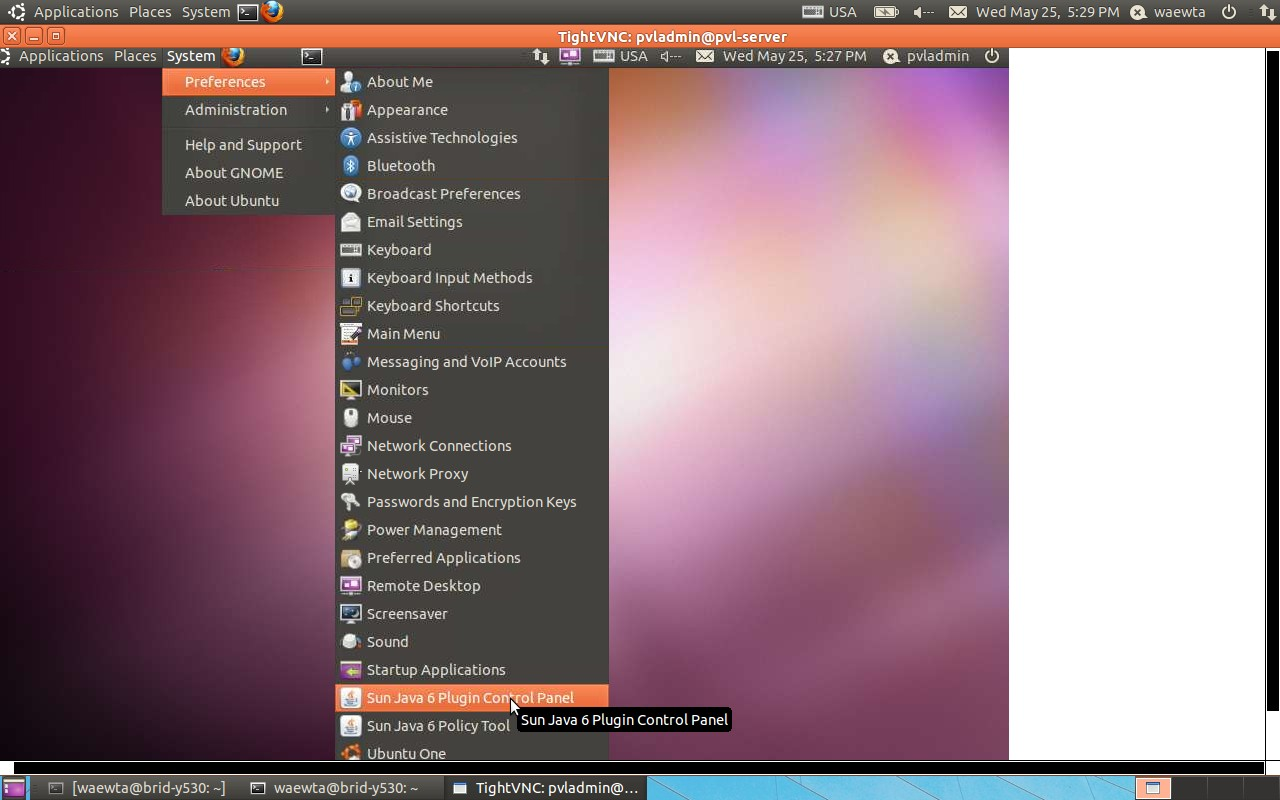Click the Power Management icon

click(350, 530)
